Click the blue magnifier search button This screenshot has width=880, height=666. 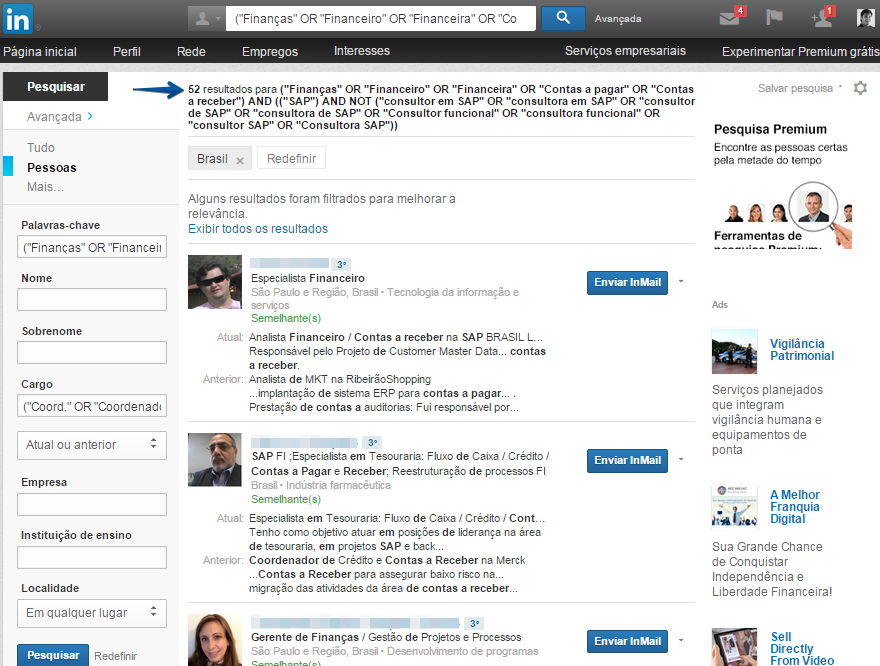click(563, 18)
